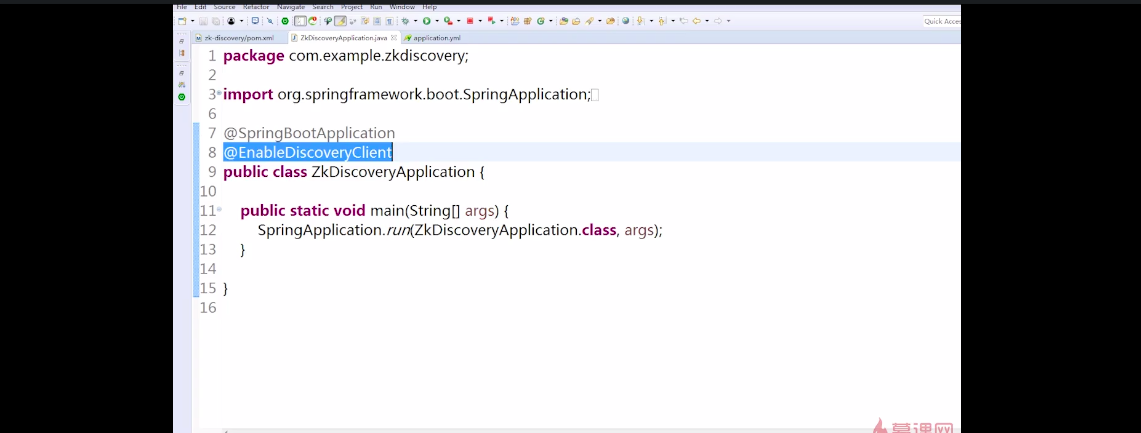Open the New Java Class dropdown arrow

551,21
